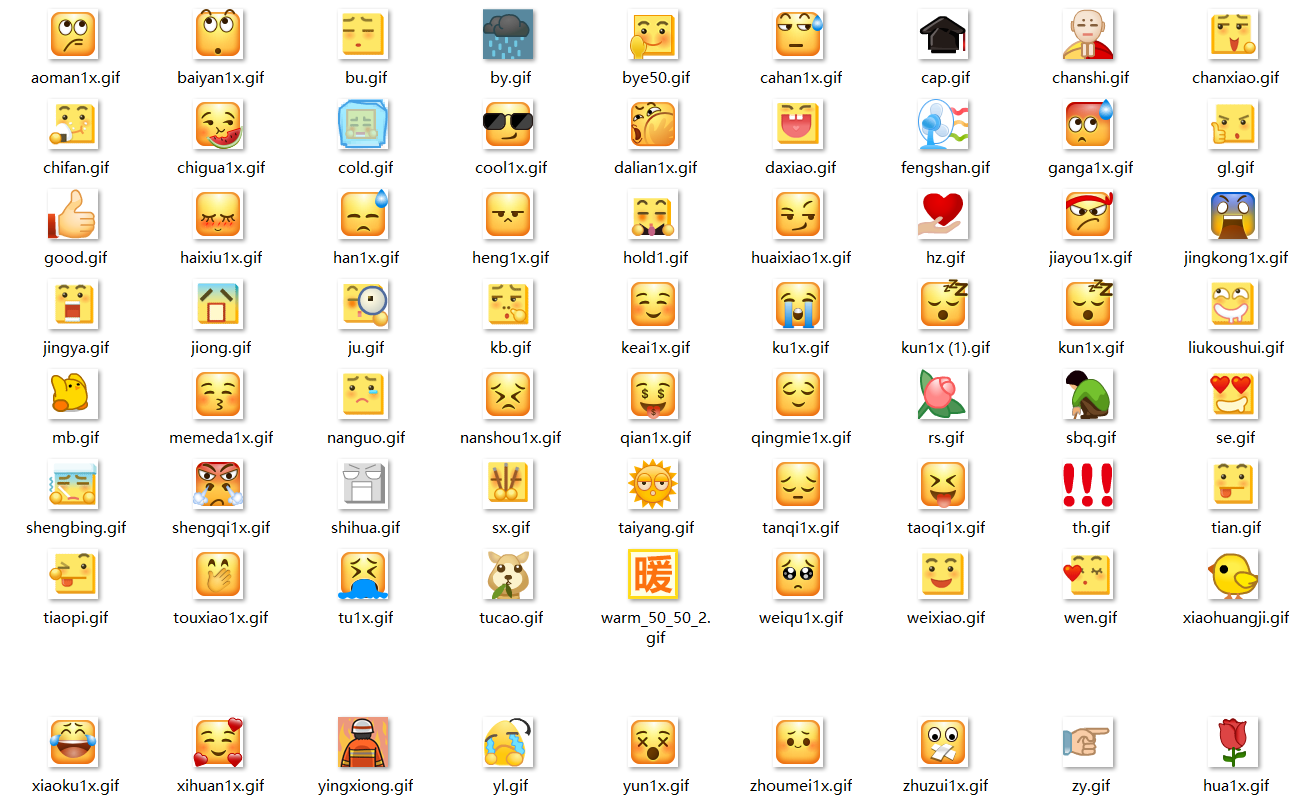The width and height of the screenshot is (1309, 803).
Task: Select the sunglasses emoji cool1x.gif
Action: tap(508, 125)
